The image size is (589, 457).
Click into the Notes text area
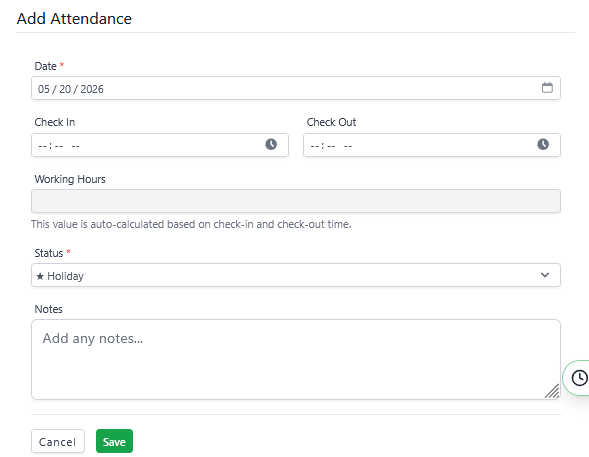pos(296,359)
